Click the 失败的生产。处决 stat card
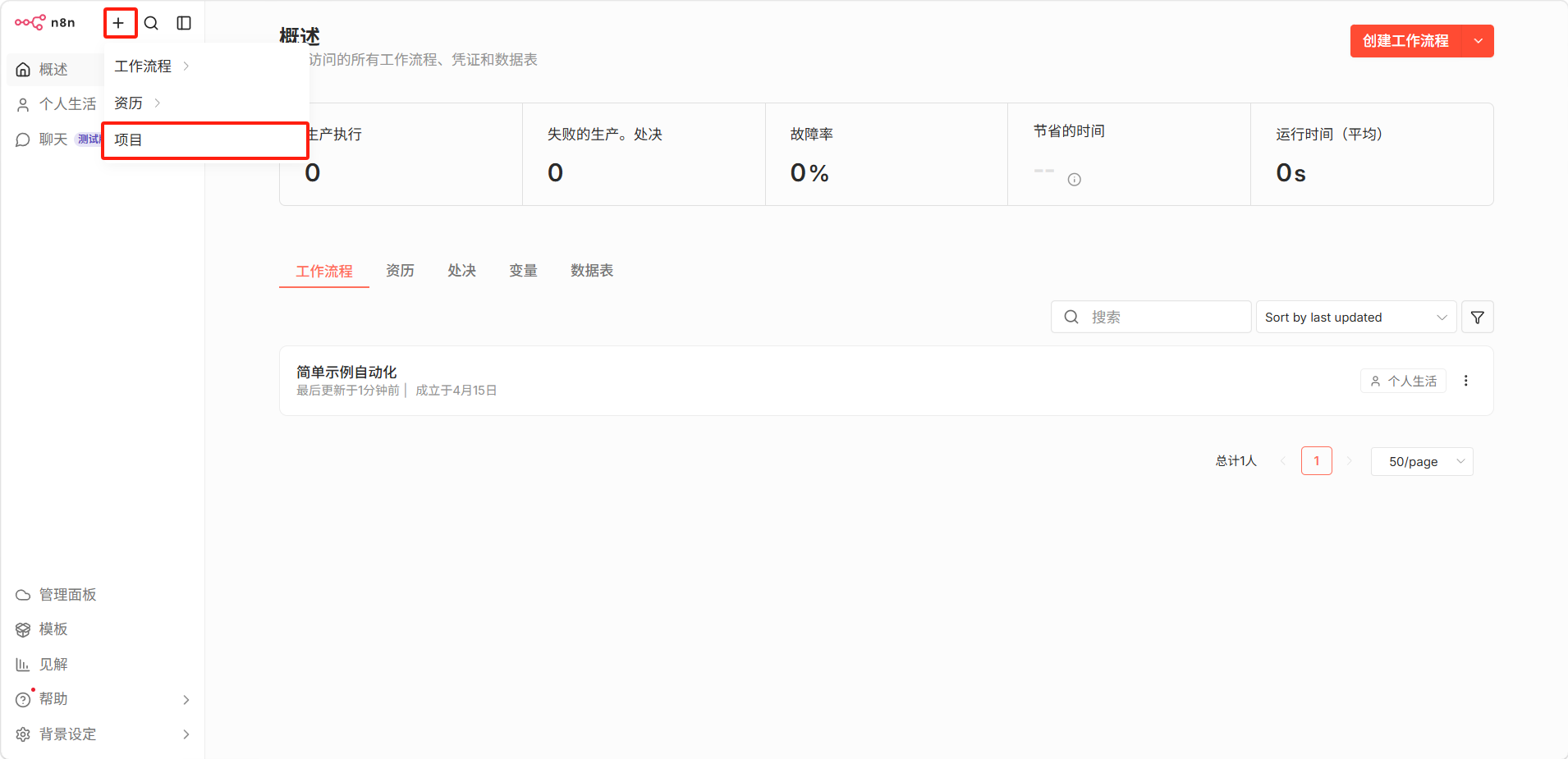 (x=644, y=154)
